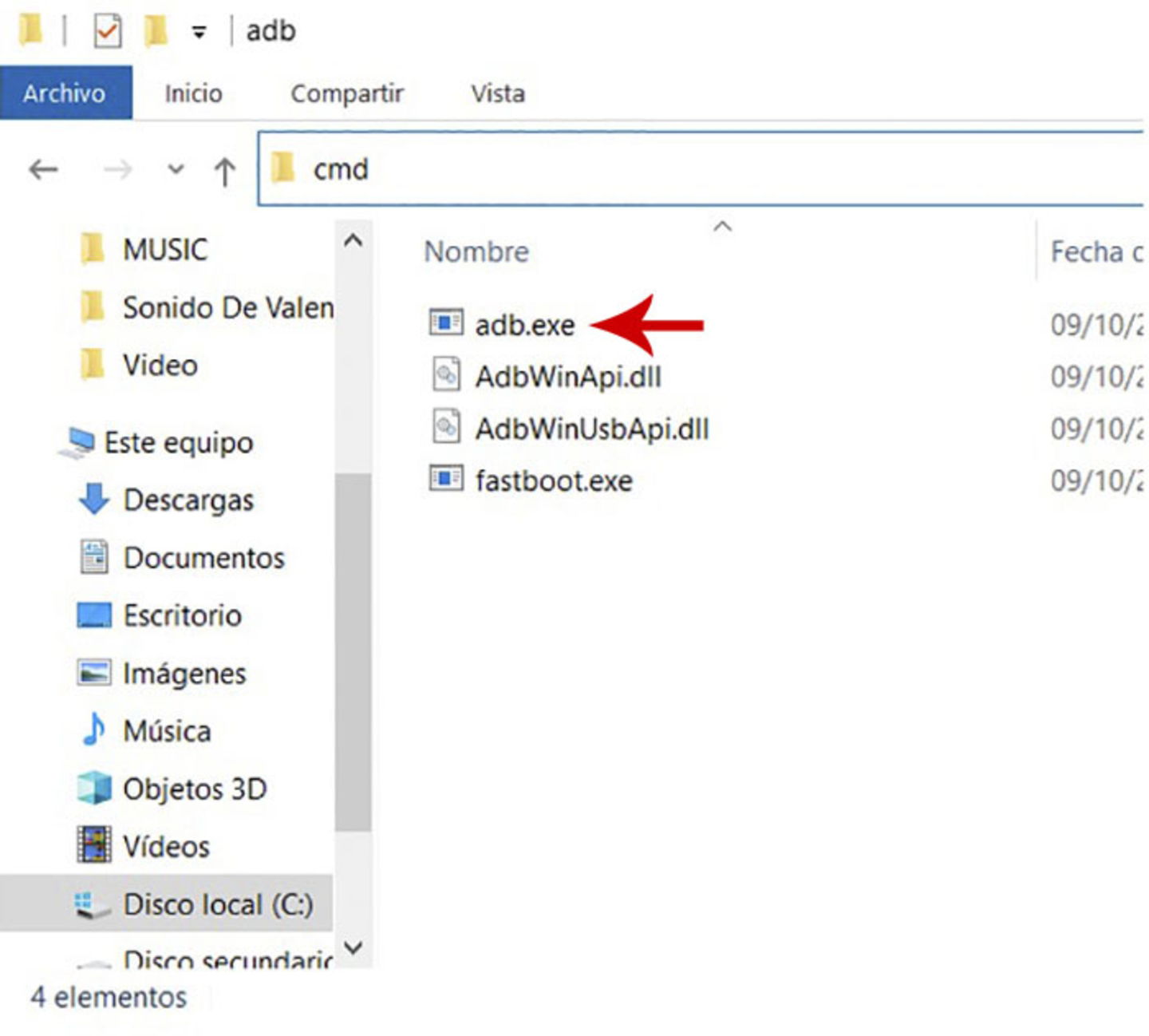
Task: Select Disco local (C:) drive
Action: tap(218, 904)
